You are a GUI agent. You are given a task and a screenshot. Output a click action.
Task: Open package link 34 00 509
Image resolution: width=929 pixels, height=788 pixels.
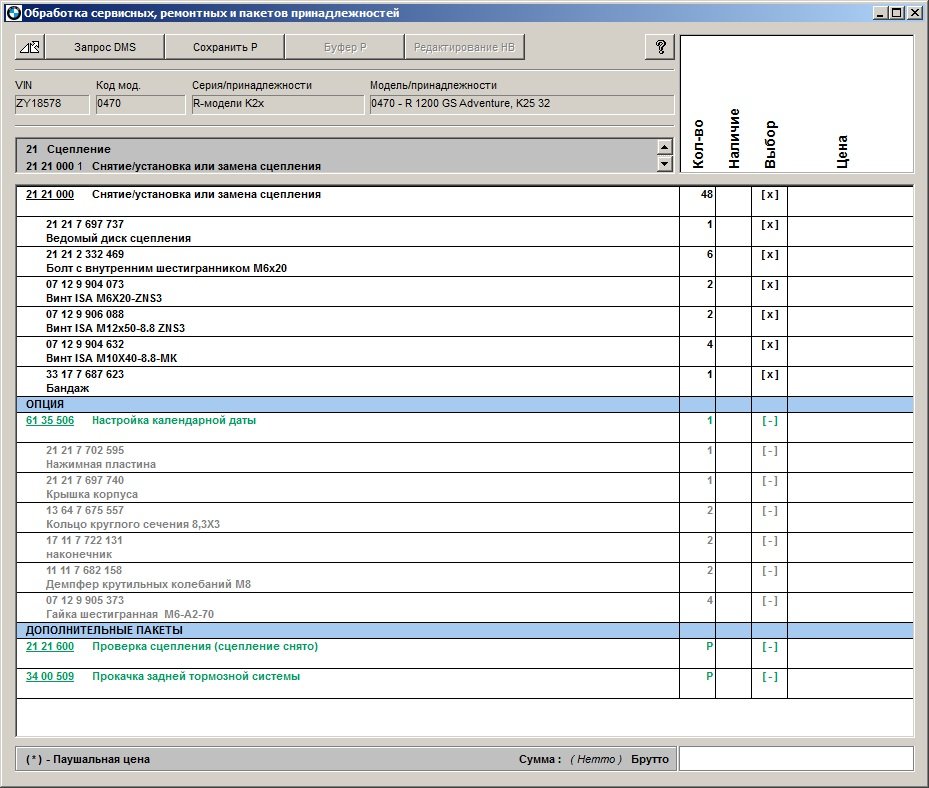pyautogui.click(x=50, y=677)
